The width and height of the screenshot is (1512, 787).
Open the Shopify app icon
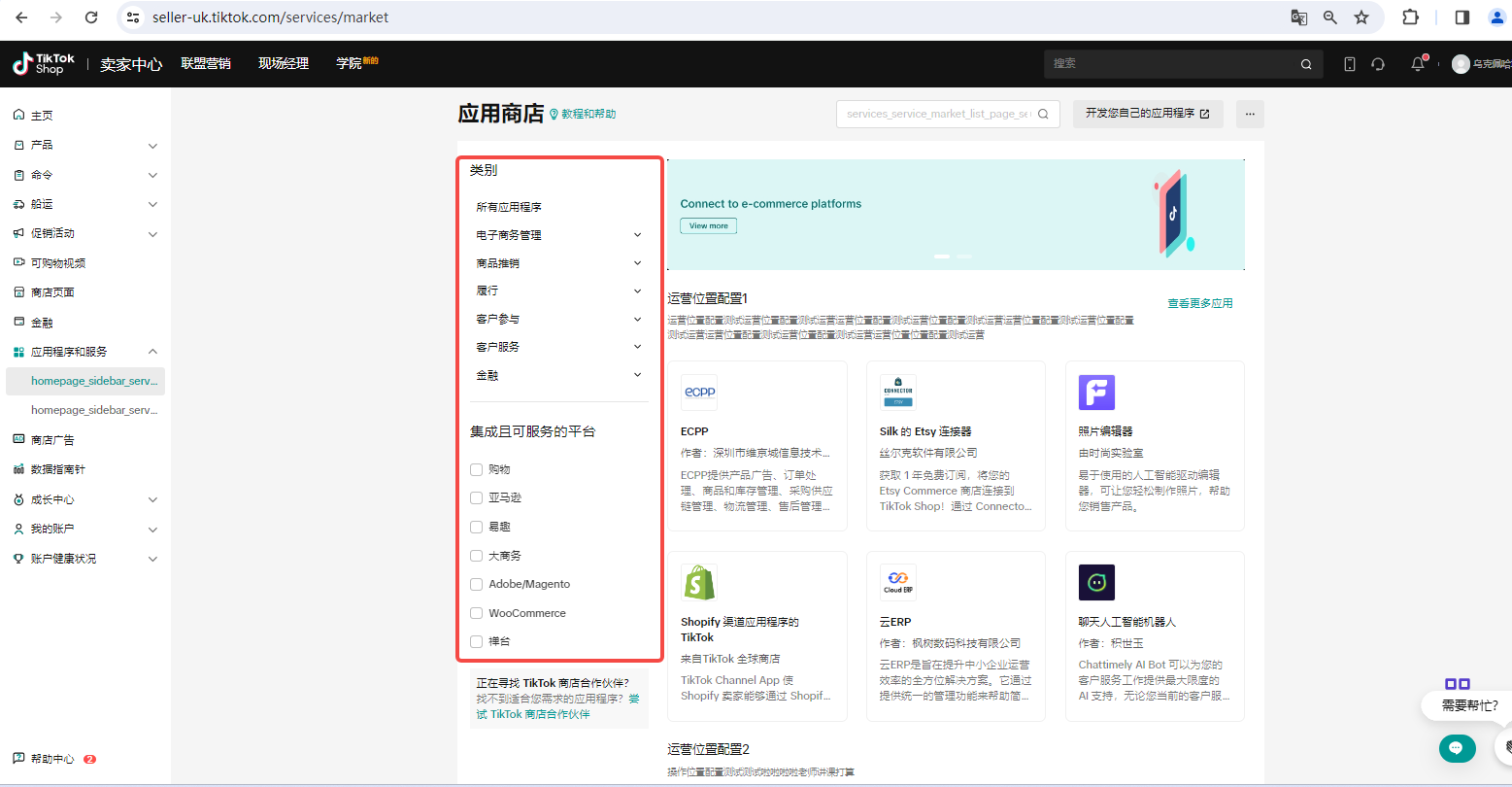[x=699, y=583]
